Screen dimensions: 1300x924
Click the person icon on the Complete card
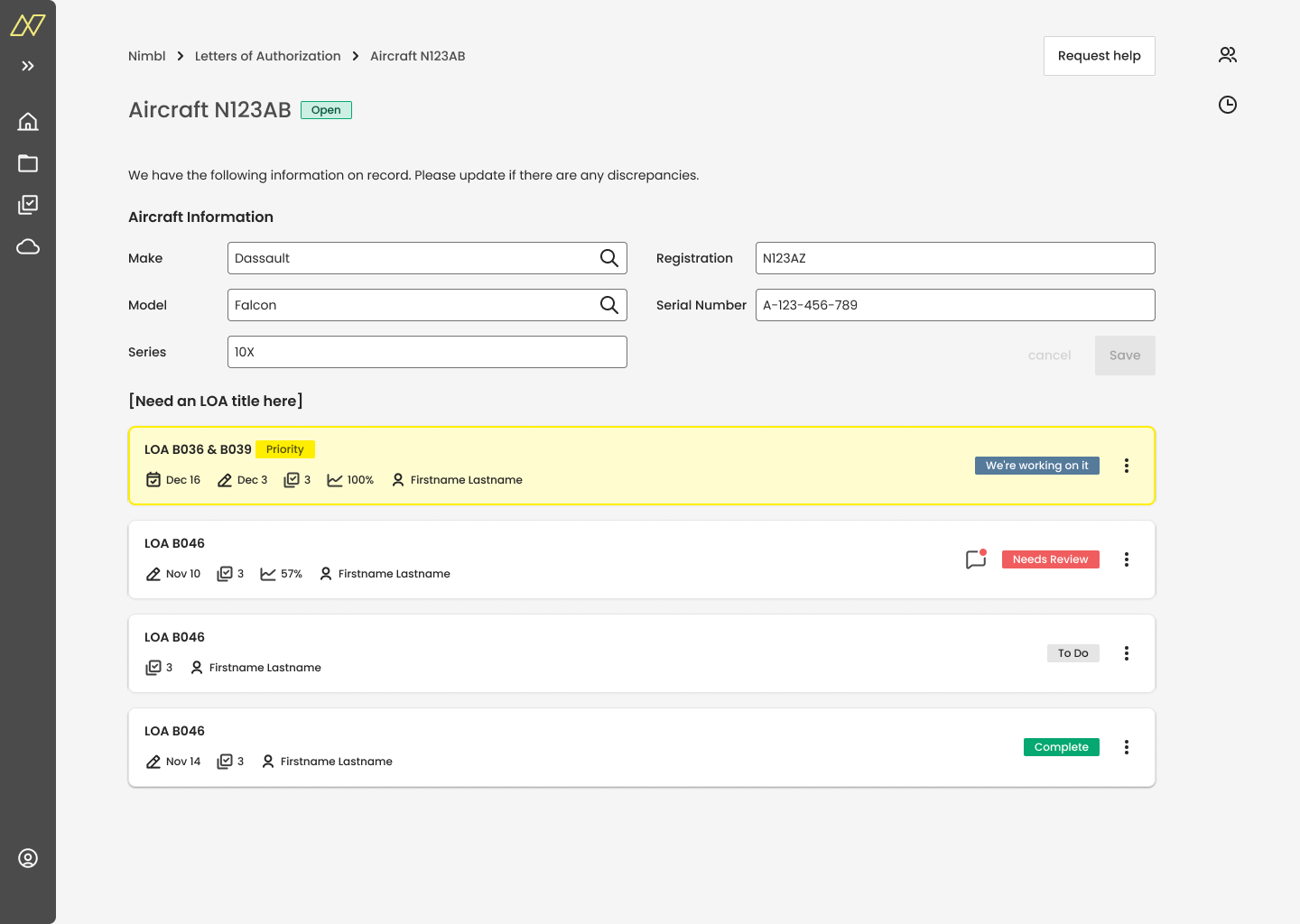(x=268, y=762)
